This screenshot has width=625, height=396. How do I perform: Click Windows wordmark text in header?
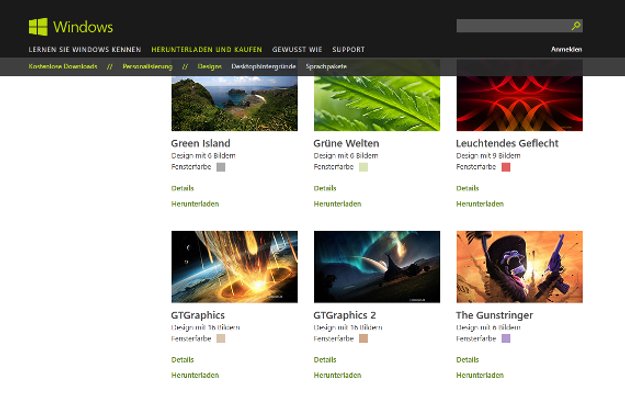point(83,27)
